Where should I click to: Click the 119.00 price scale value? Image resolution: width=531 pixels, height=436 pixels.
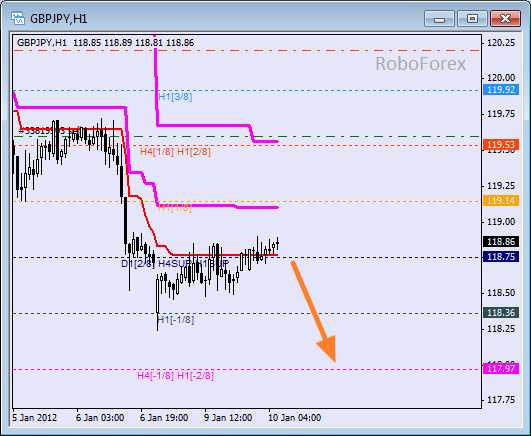pyautogui.click(x=501, y=222)
